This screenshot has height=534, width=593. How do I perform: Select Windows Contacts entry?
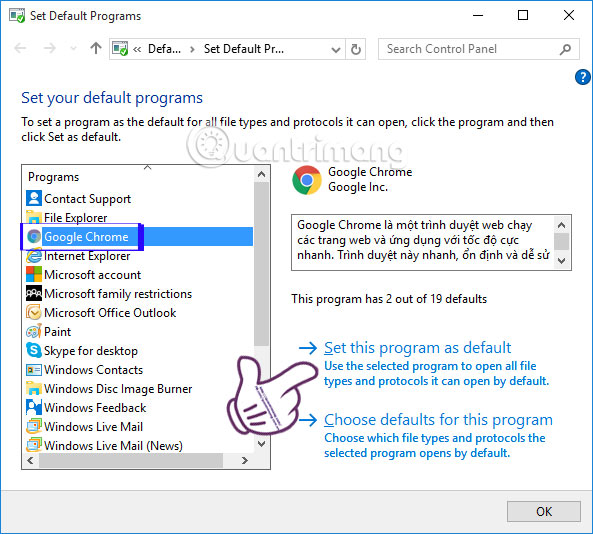click(x=93, y=370)
